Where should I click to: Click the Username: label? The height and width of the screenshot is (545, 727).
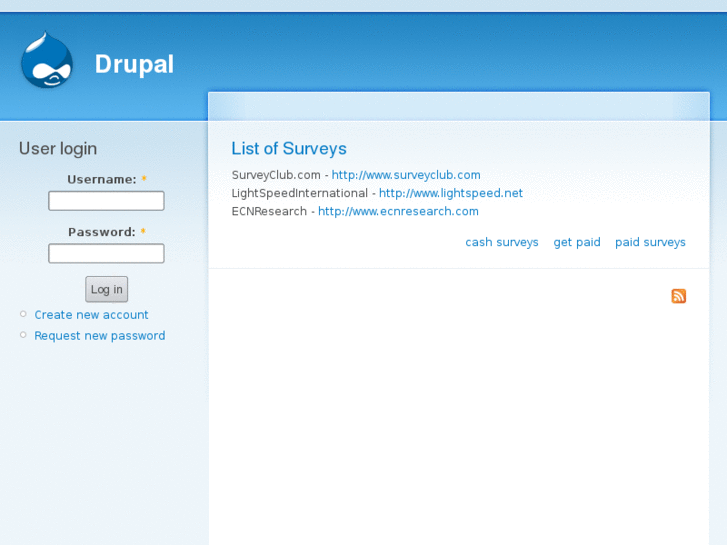tap(102, 180)
